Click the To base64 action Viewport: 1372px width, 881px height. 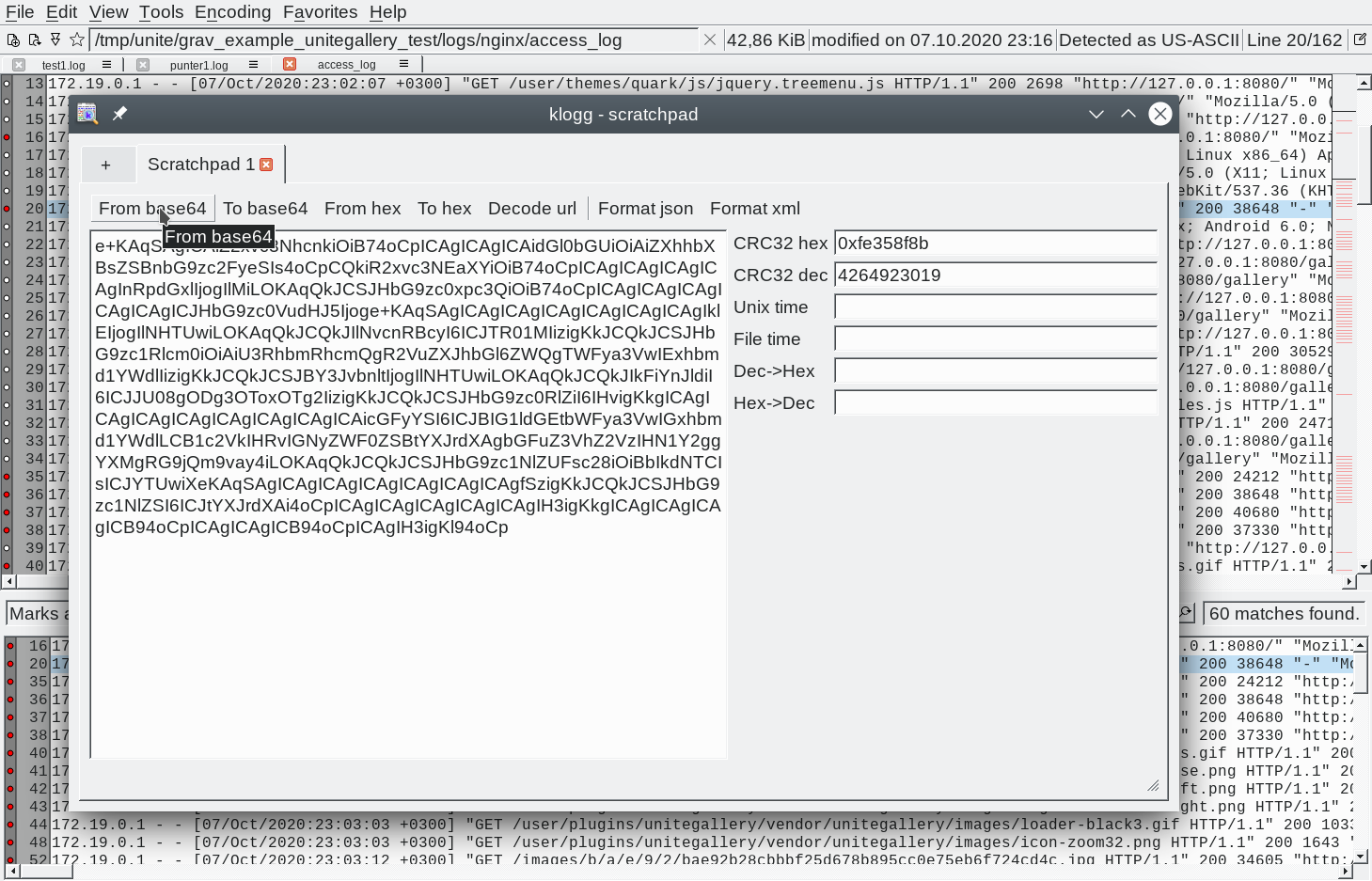coord(265,209)
